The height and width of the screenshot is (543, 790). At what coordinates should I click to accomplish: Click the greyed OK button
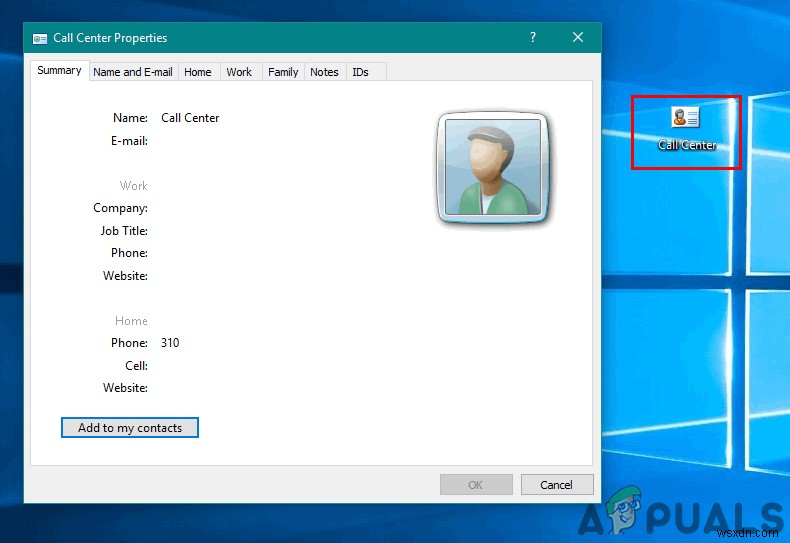476,485
